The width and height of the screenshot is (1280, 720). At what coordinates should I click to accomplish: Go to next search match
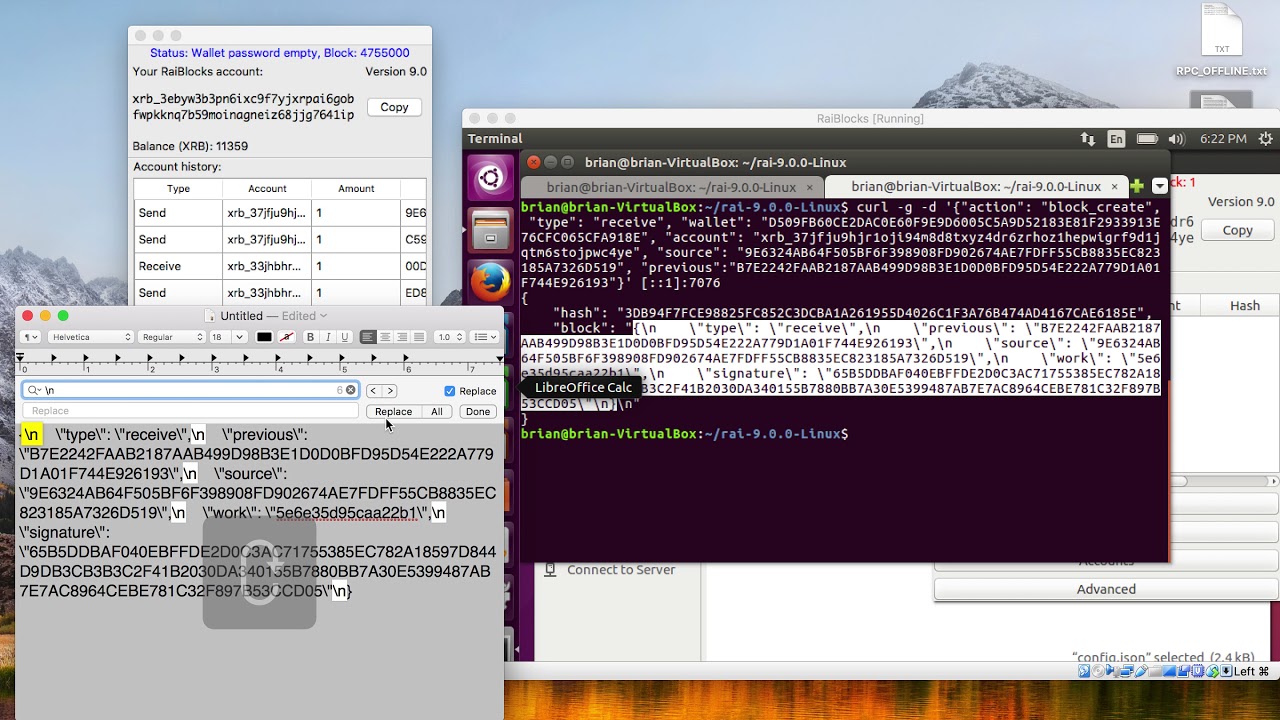click(390, 391)
